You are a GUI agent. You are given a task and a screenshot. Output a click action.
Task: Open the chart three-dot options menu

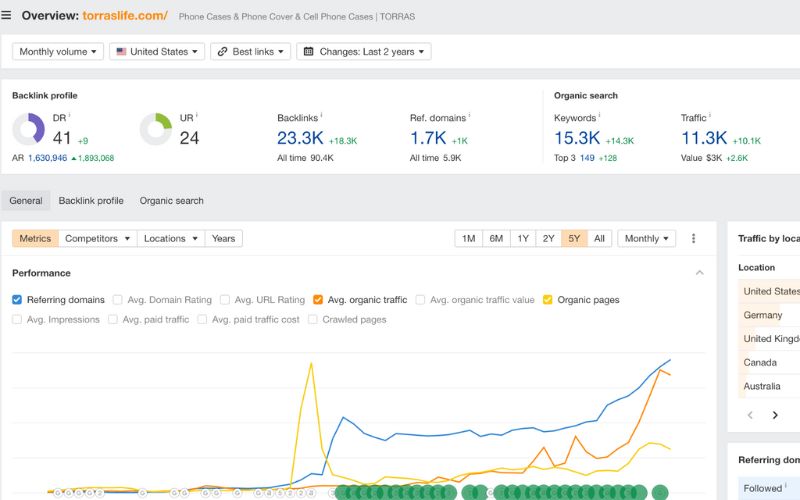693,238
